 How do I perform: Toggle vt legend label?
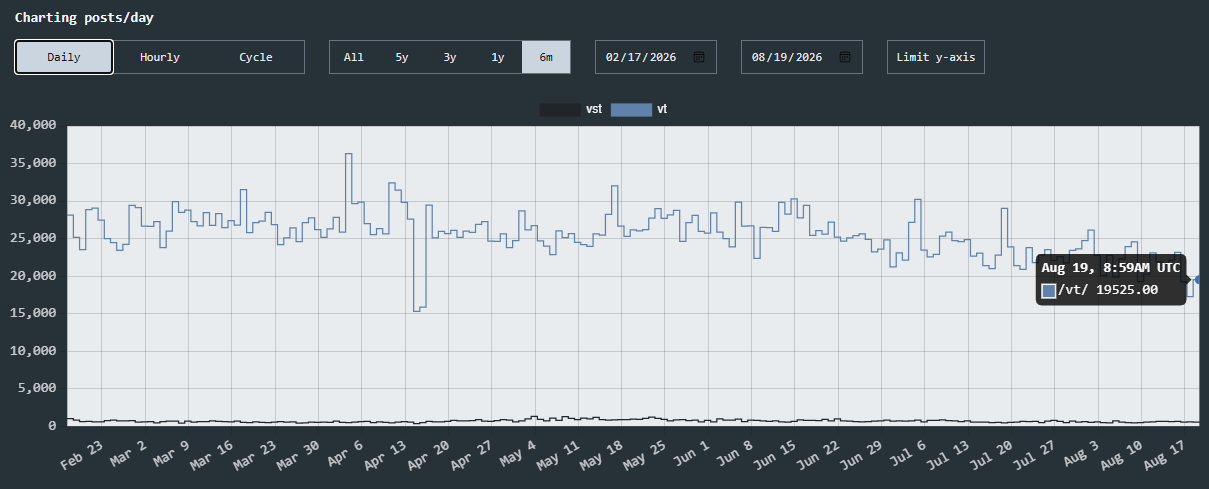[x=662, y=109]
